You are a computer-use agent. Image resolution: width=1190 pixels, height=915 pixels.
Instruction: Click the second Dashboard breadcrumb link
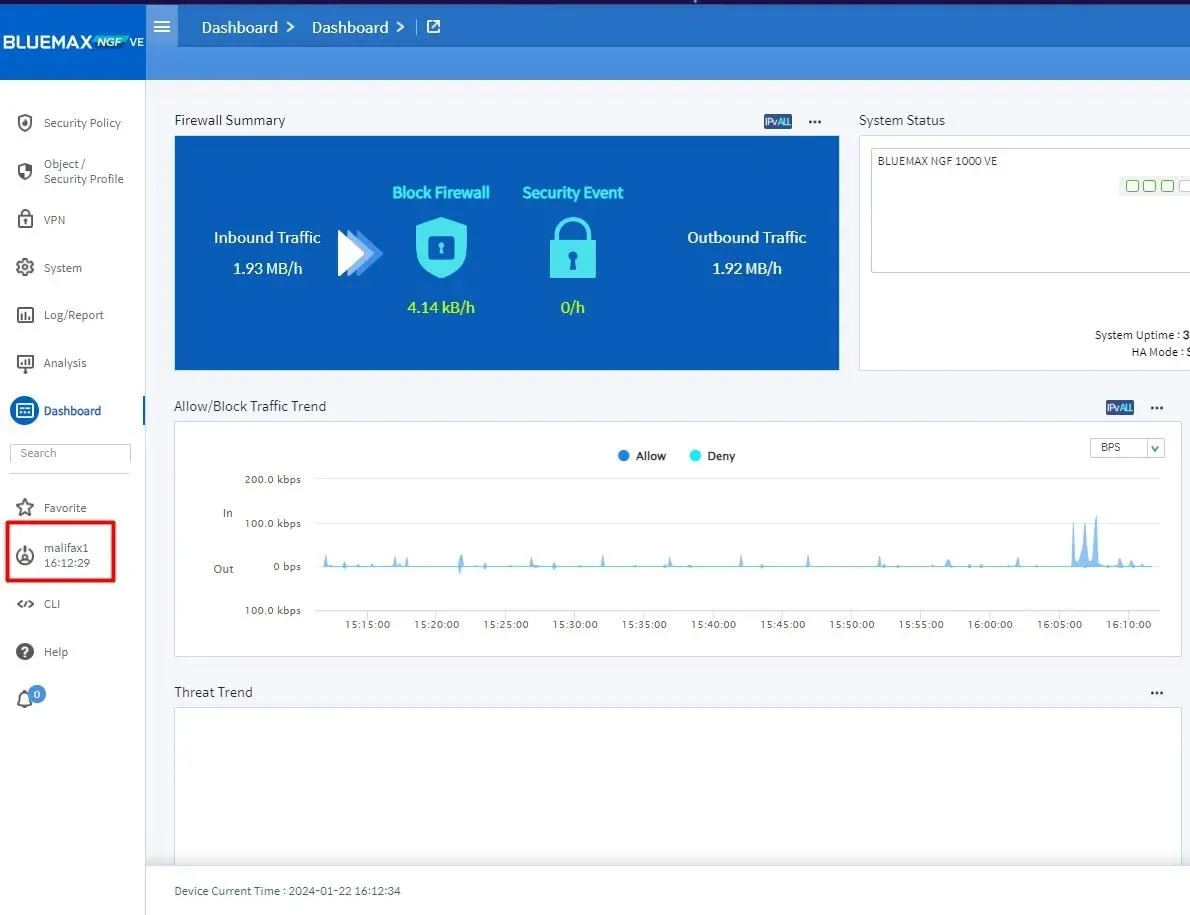tap(350, 27)
